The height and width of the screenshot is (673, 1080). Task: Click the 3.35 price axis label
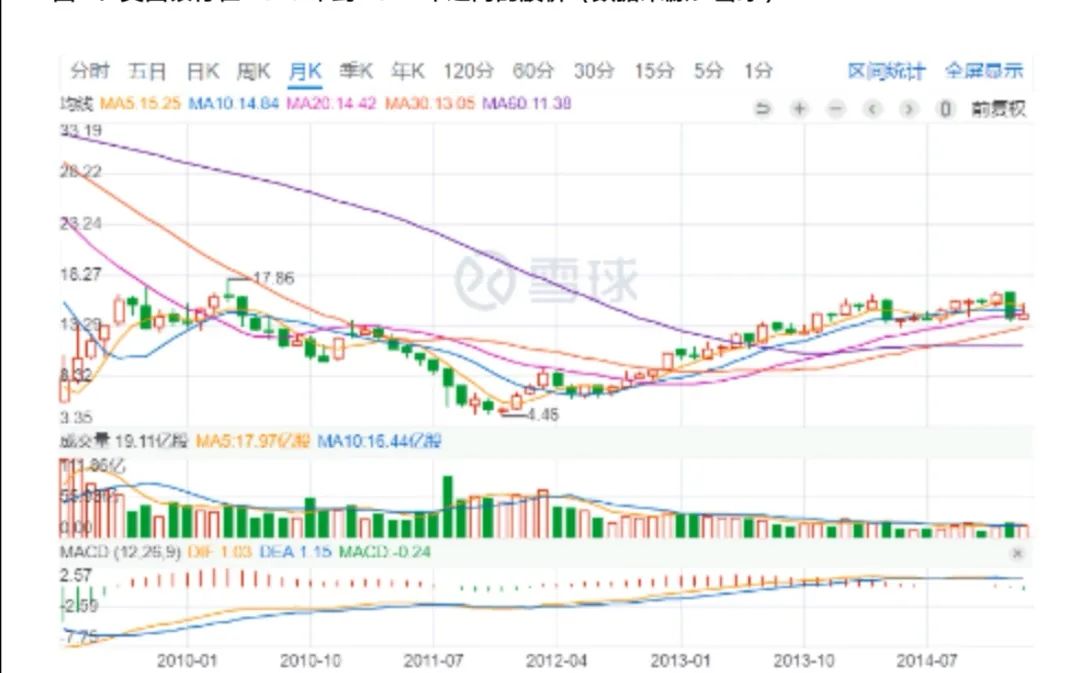(x=76, y=417)
